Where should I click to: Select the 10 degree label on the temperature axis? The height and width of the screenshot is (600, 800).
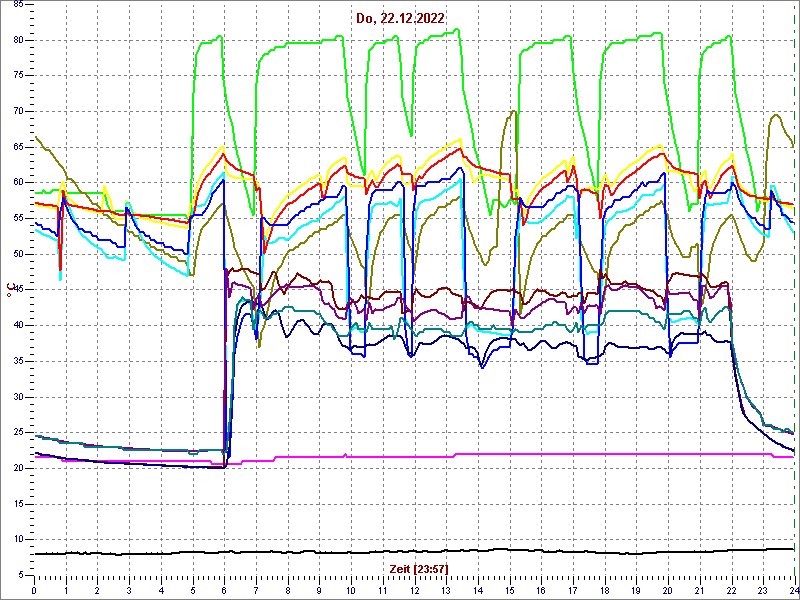coord(18,539)
